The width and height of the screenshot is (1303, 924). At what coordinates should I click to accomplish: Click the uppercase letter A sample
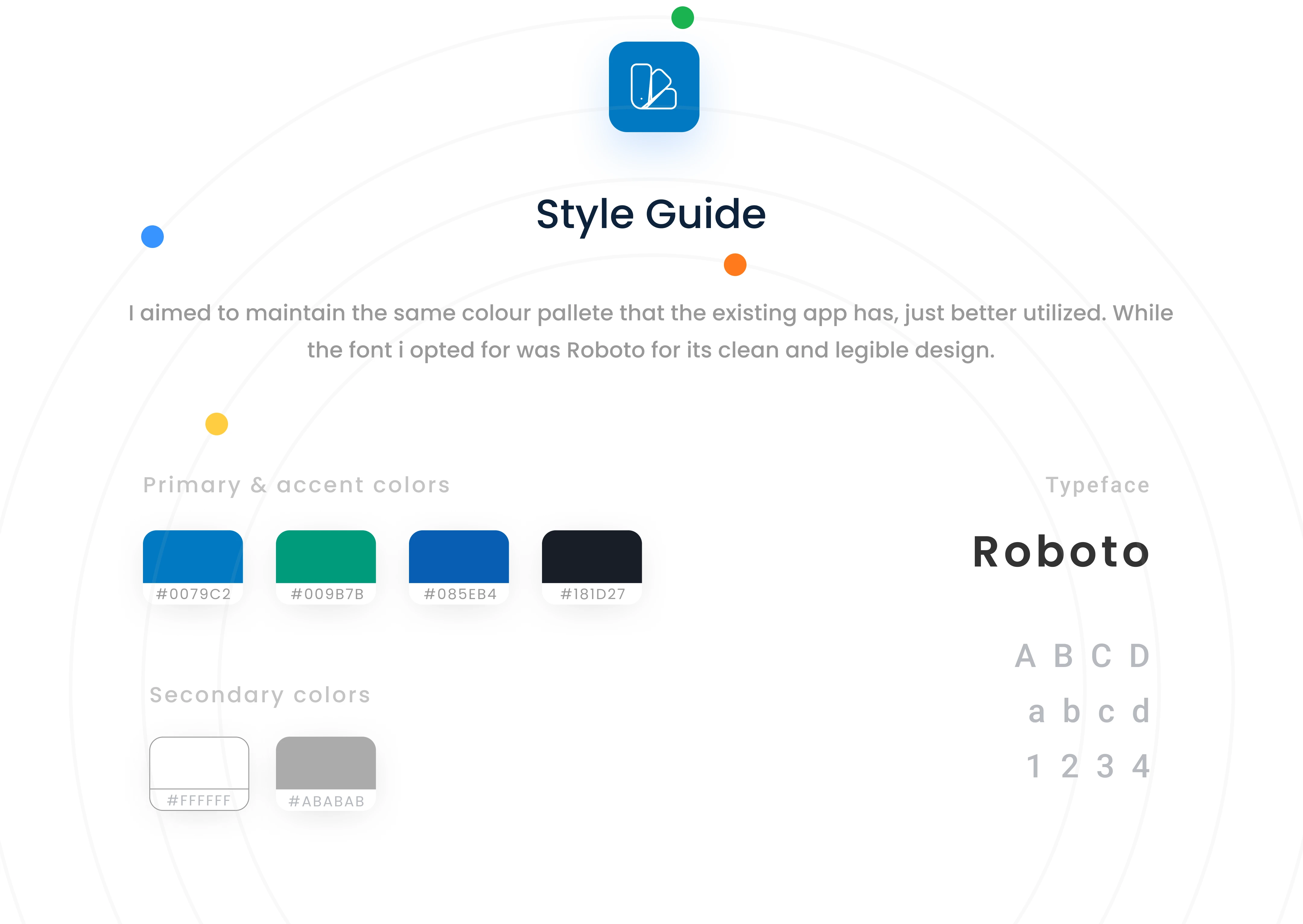(1026, 656)
